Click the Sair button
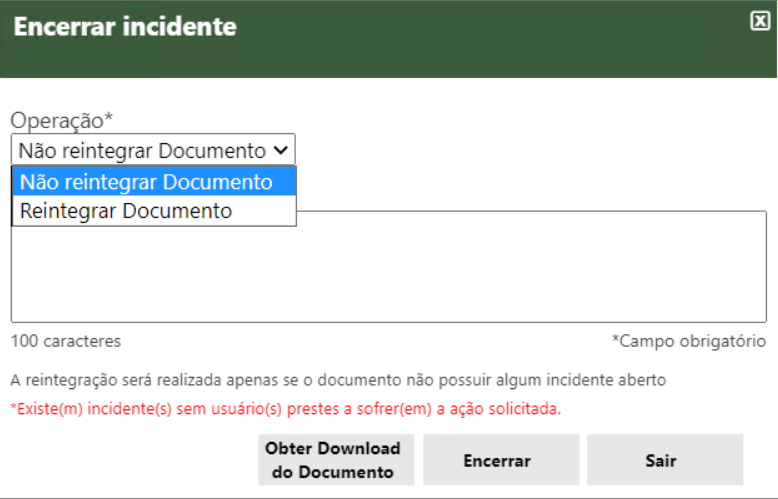 click(x=665, y=460)
